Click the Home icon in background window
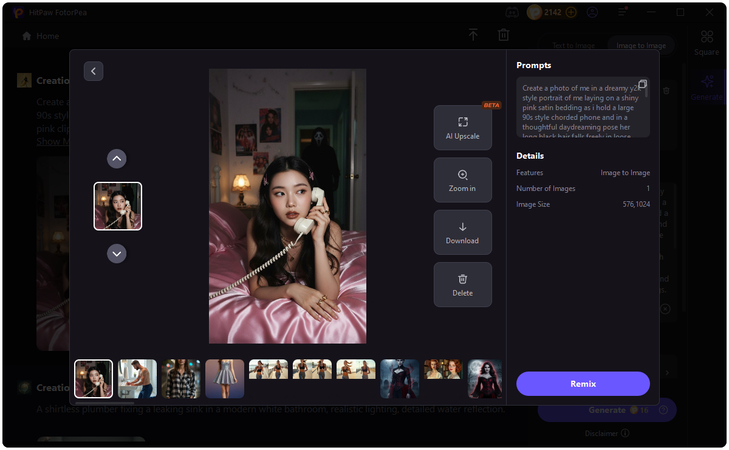The image size is (729, 450). click(27, 36)
